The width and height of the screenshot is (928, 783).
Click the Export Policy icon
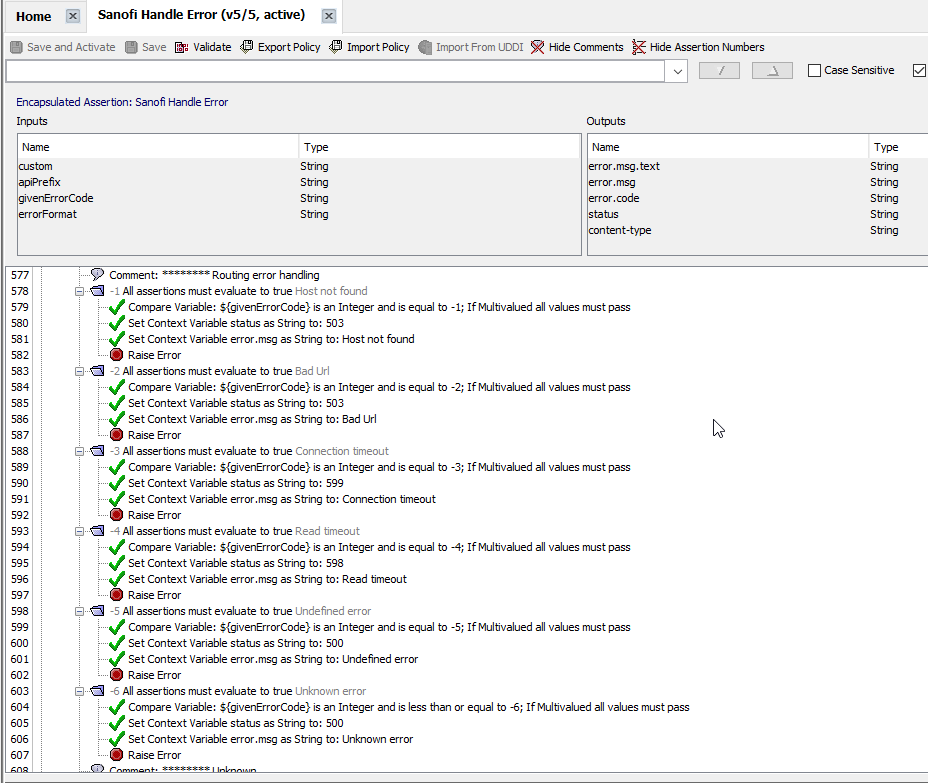pos(246,47)
